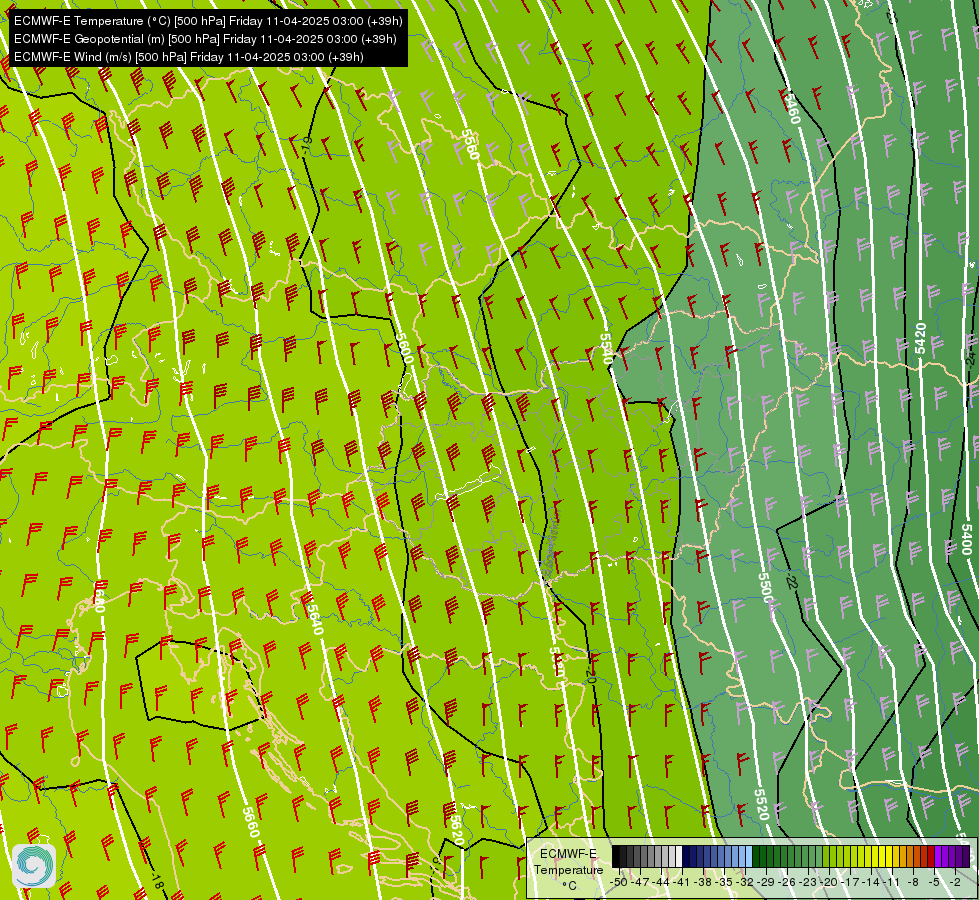Click the -29 legend scale value
This screenshot has height=900, width=979.
(767, 882)
